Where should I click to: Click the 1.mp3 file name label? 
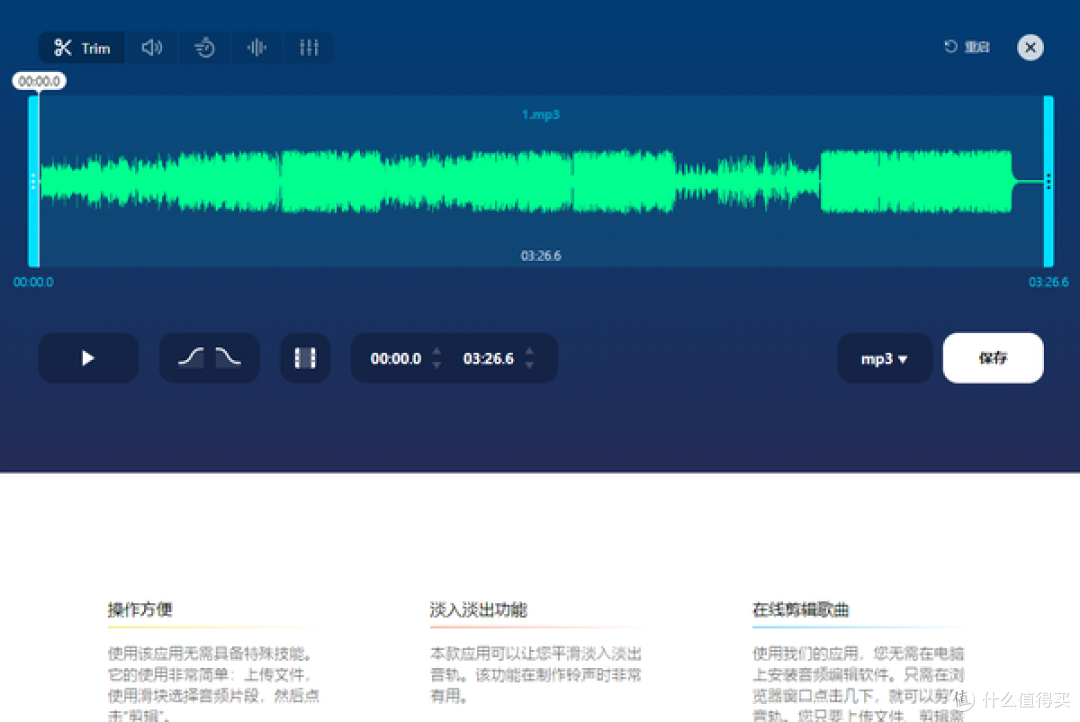point(541,115)
